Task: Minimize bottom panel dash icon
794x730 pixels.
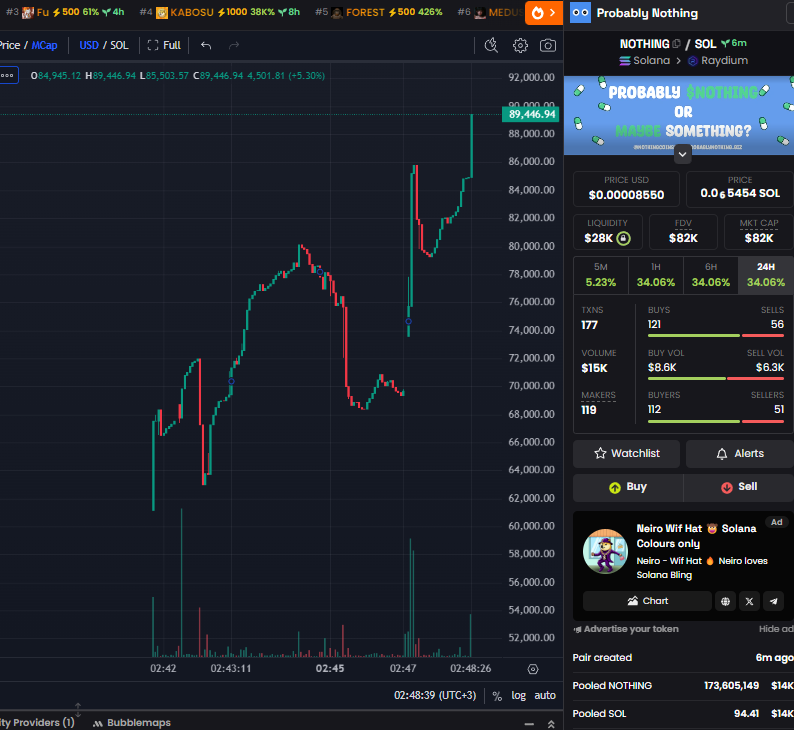Action: [x=529, y=724]
